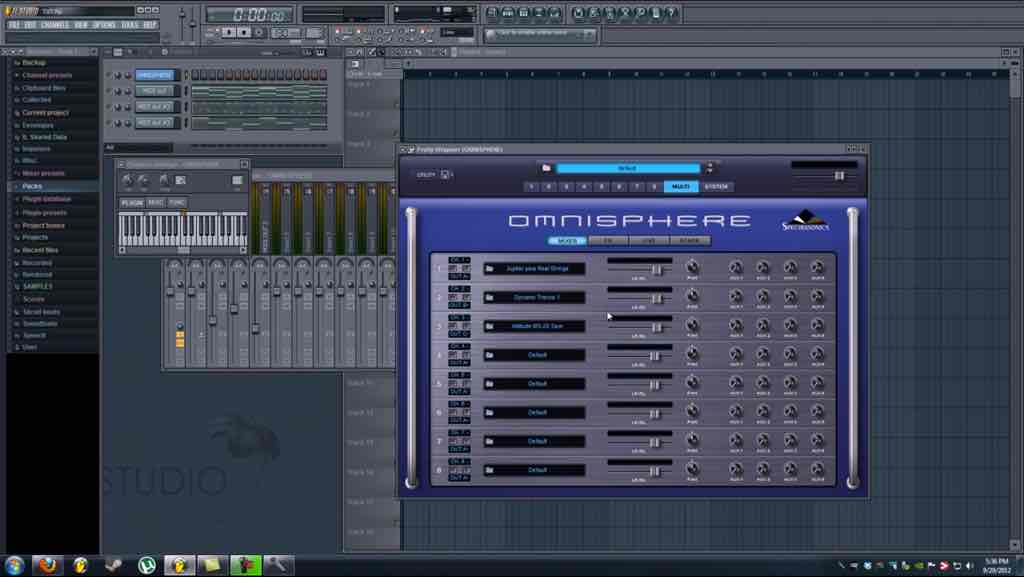The image size is (1024, 577).
Task: Expand the Packs folder in the browser
Action: (32, 186)
